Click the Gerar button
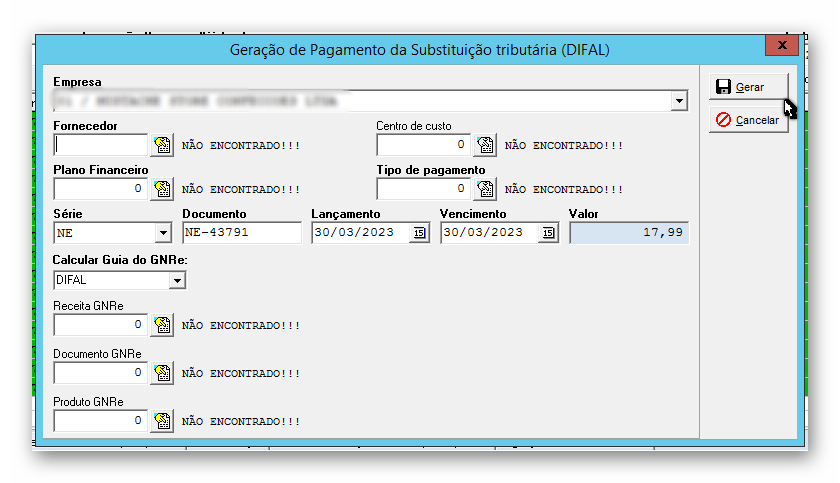 point(748,87)
